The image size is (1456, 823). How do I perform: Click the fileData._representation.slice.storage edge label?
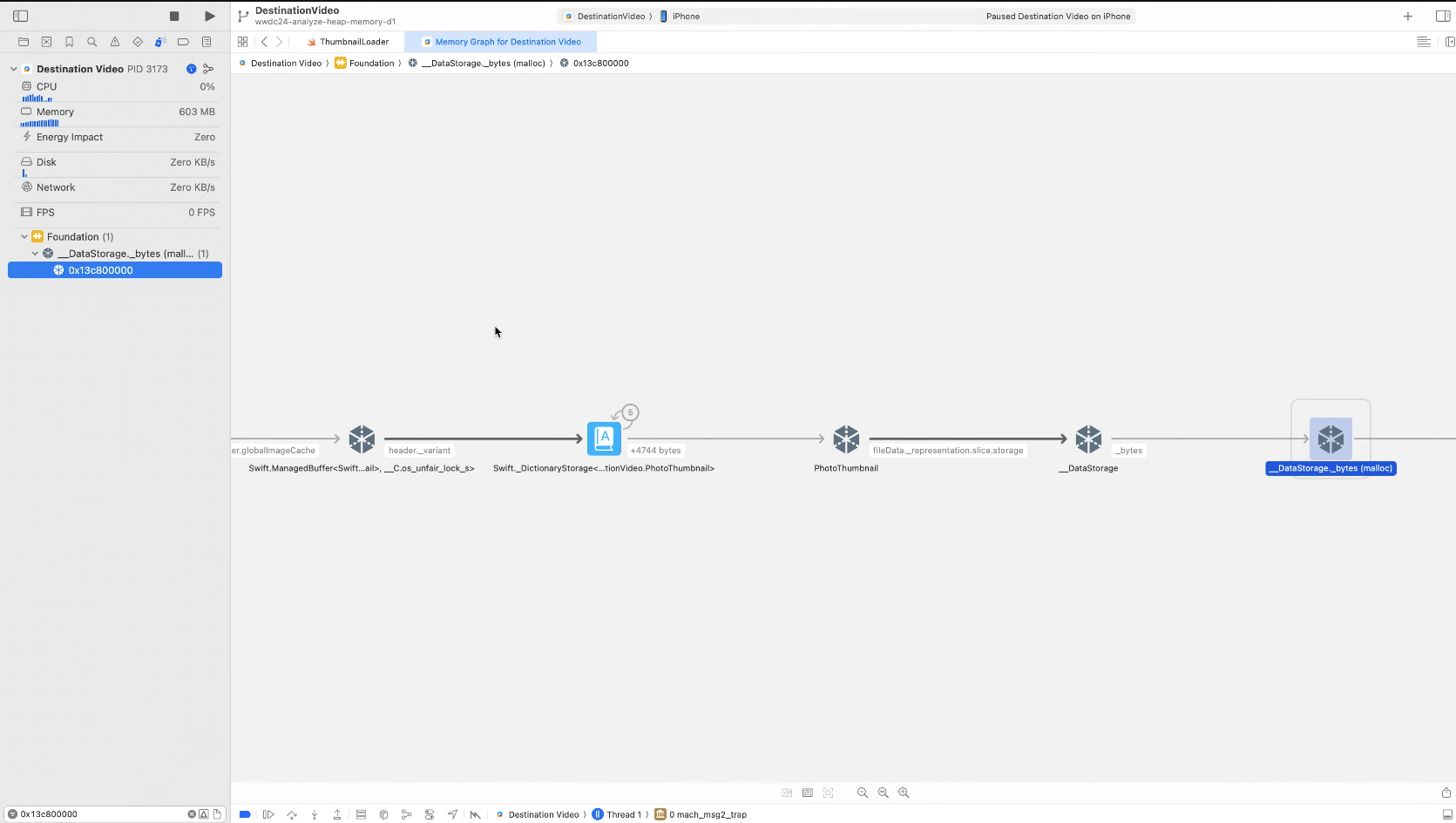[x=948, y=451]
